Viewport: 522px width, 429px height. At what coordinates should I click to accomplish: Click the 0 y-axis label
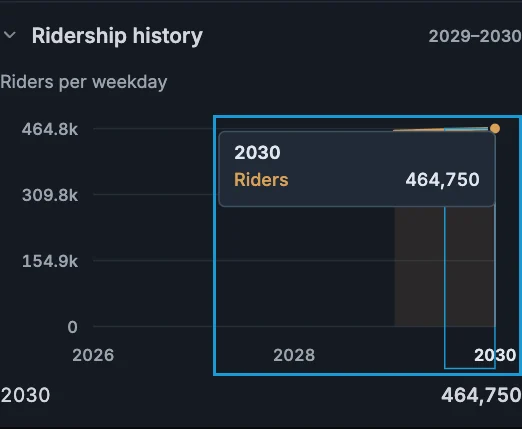pyautogui.click(x=73, y=327)
